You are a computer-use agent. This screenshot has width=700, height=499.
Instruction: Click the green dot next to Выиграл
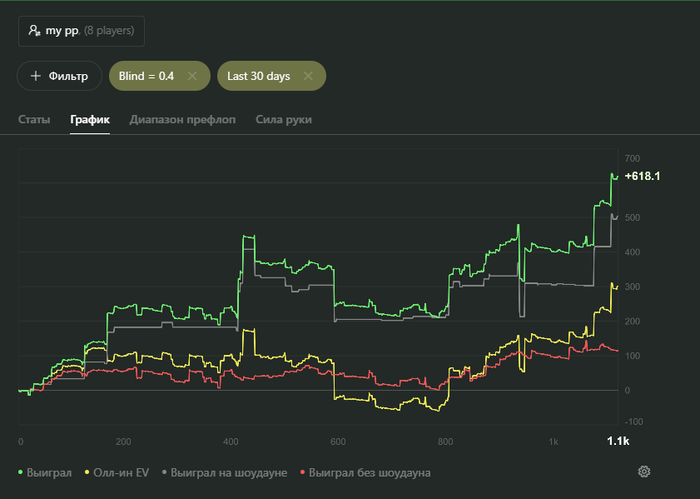[21, 471]
